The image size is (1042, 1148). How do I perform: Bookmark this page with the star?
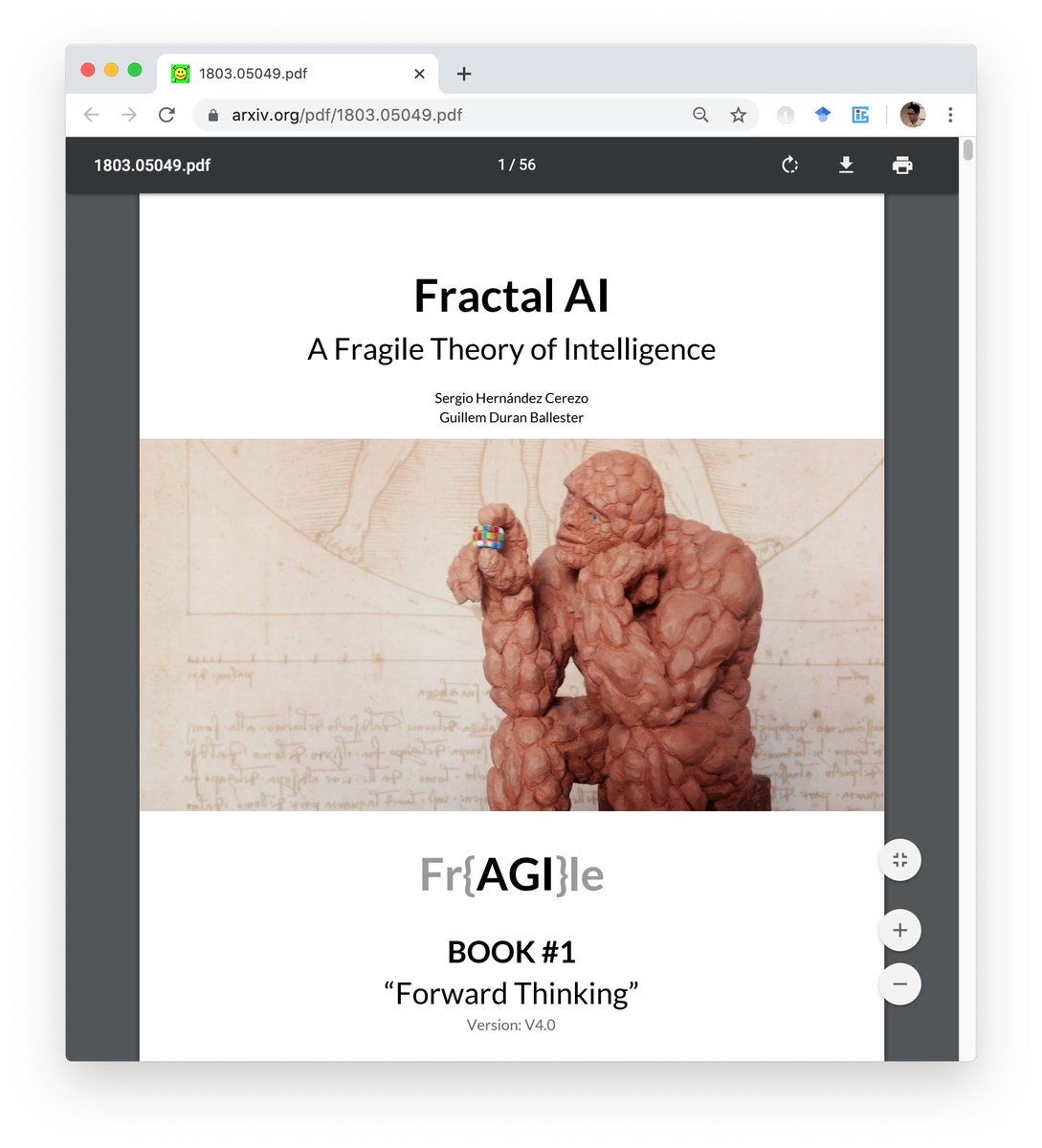[738, 115]
